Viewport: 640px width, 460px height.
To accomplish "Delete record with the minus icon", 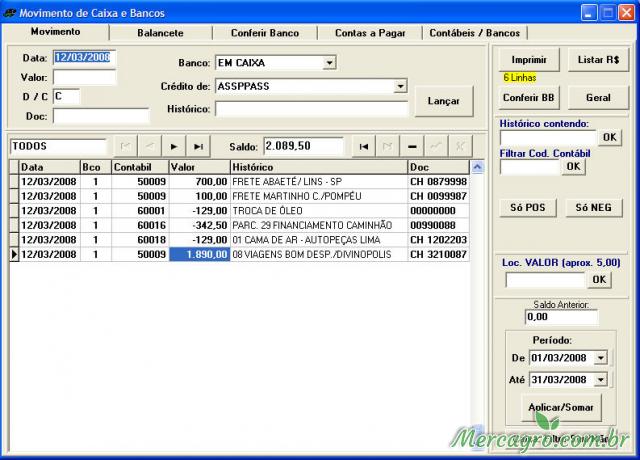I will point(412,146).
